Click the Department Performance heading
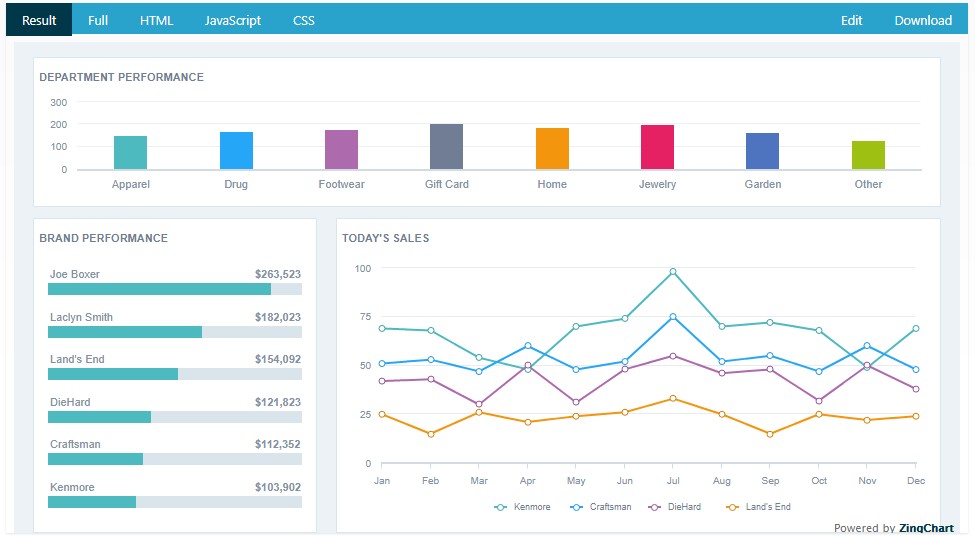 pyautogui.click(x=121, y=77)
